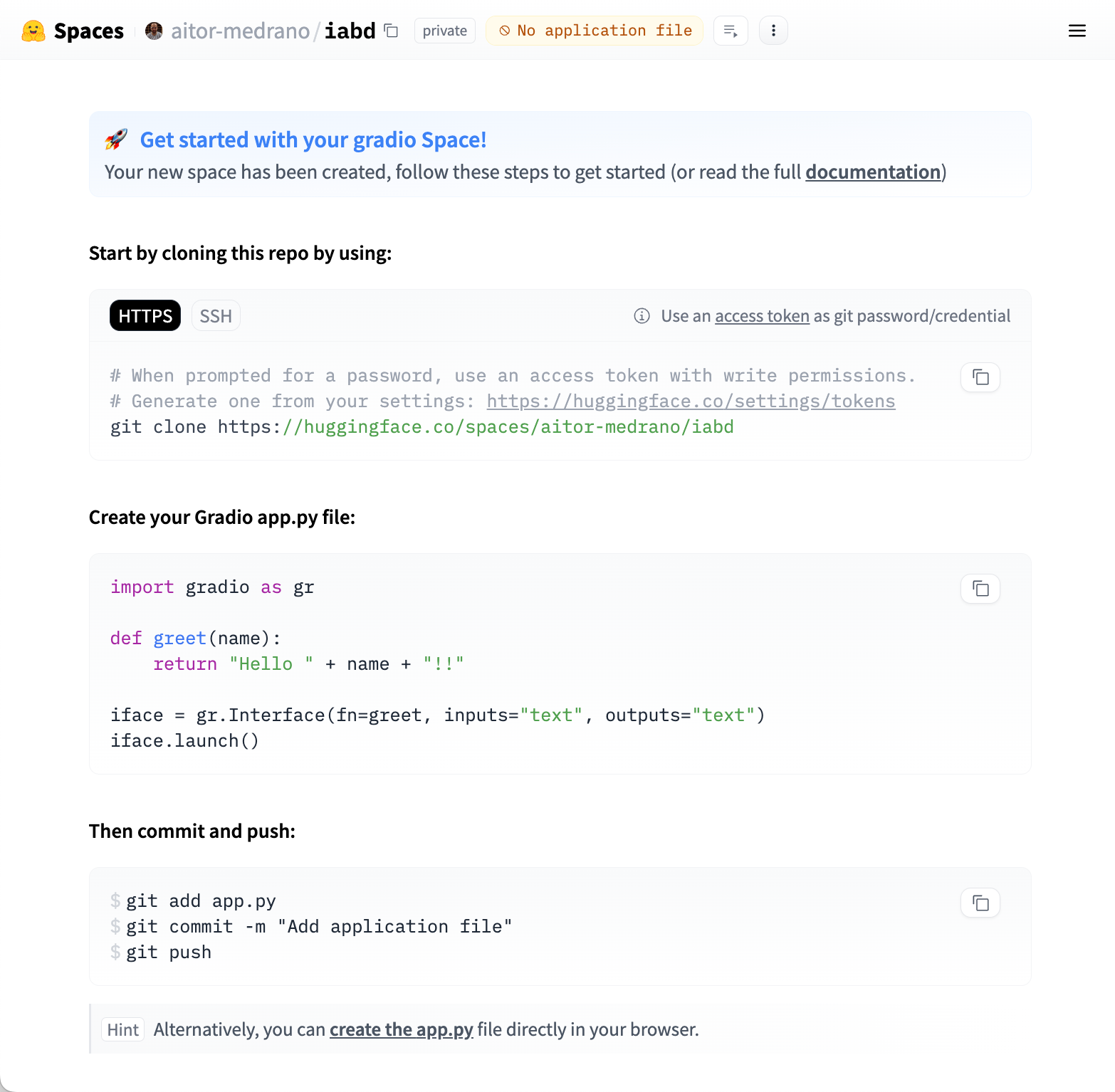Open the three-dot more options menu
The height and width of the screenshot is (1092, 1115).
click(x=773, y=31)
